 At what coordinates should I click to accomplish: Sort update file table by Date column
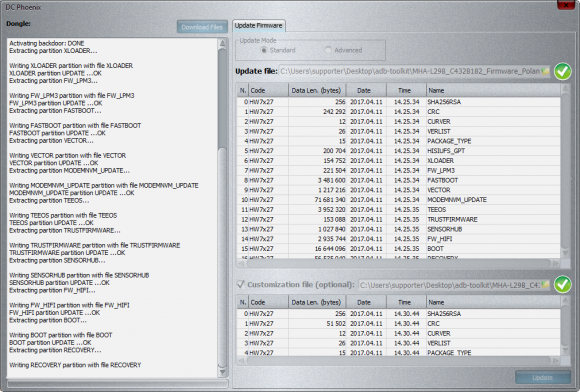366,90
